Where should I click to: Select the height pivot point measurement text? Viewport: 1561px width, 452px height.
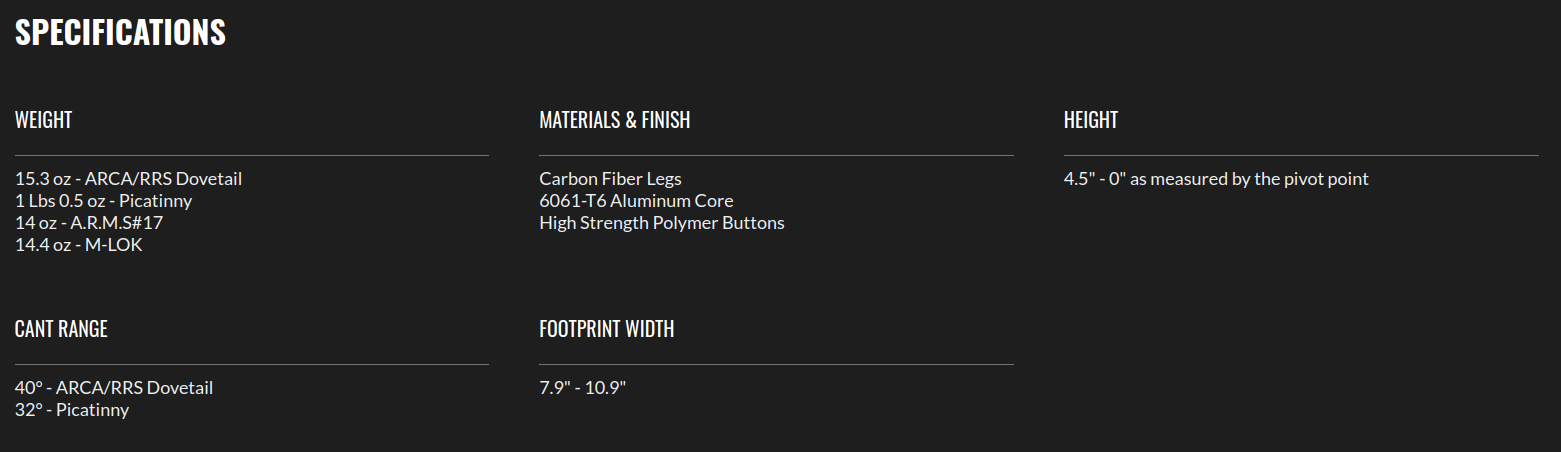1216,179
